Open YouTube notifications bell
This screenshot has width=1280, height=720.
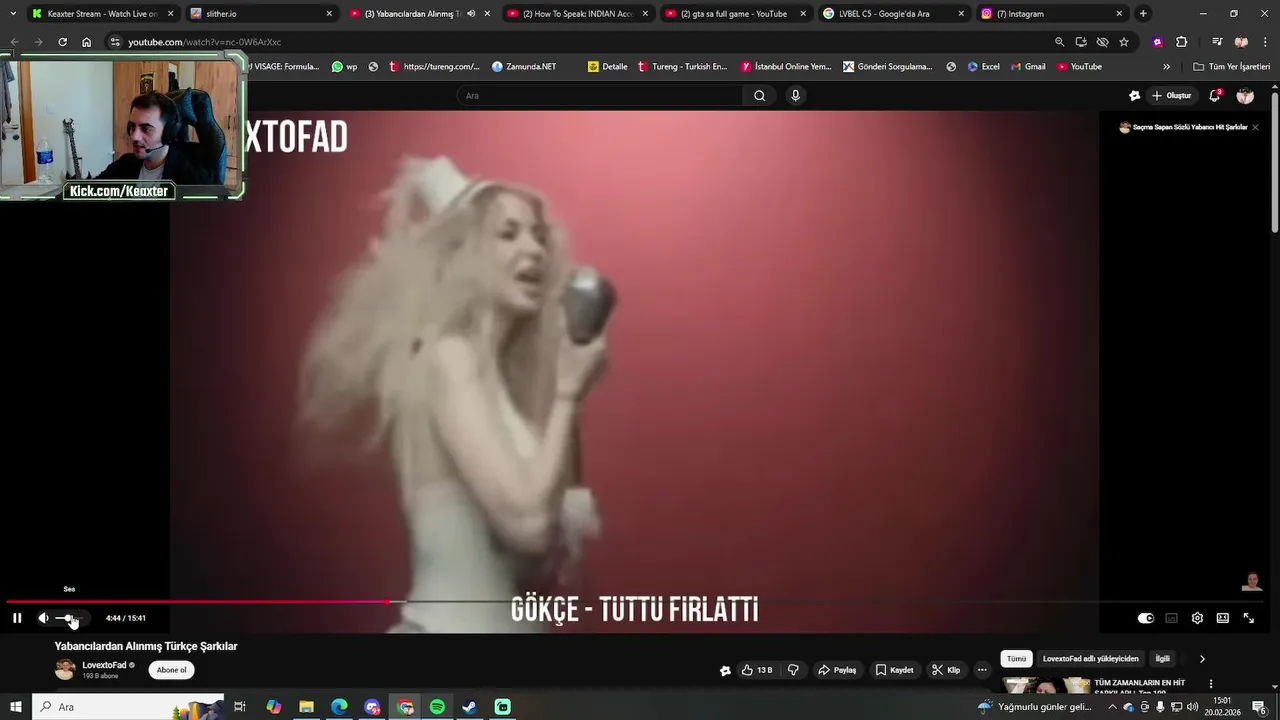click(1215, 96)
